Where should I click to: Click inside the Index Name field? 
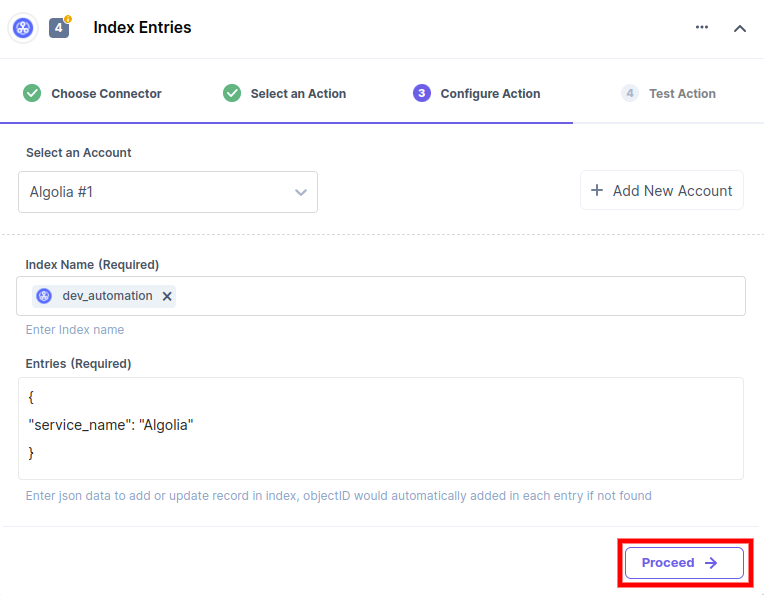click(381, 296)
